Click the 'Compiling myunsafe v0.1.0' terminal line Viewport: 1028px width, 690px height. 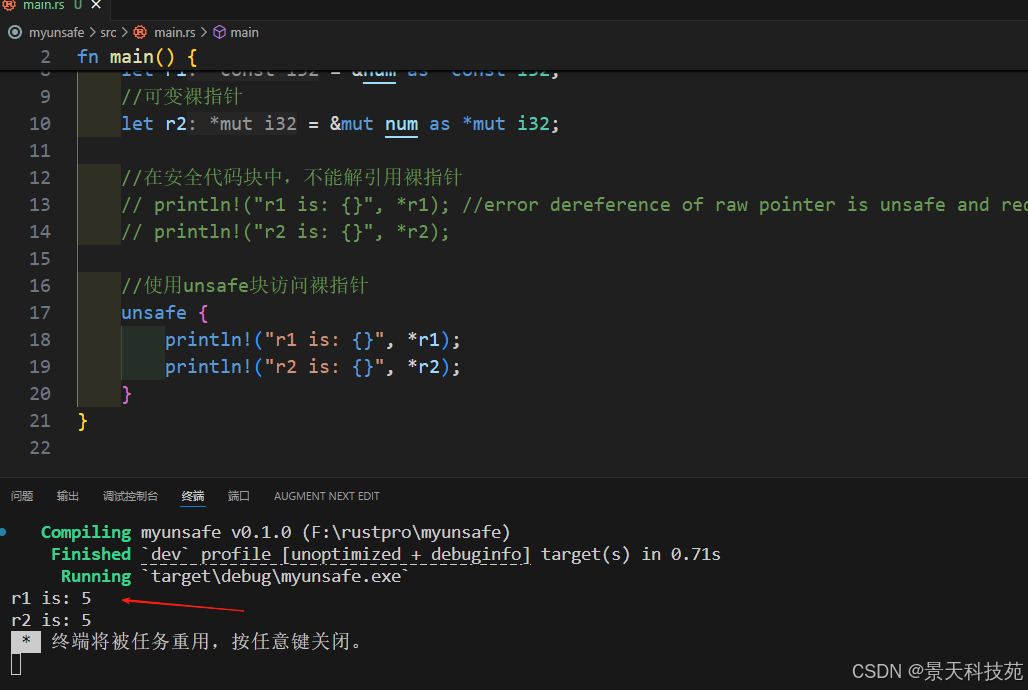pos(275,532)
